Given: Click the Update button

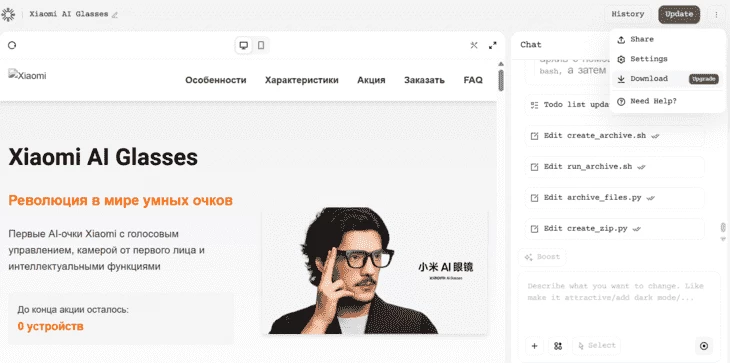Looking at the screenshot, I should pos(679,14).
